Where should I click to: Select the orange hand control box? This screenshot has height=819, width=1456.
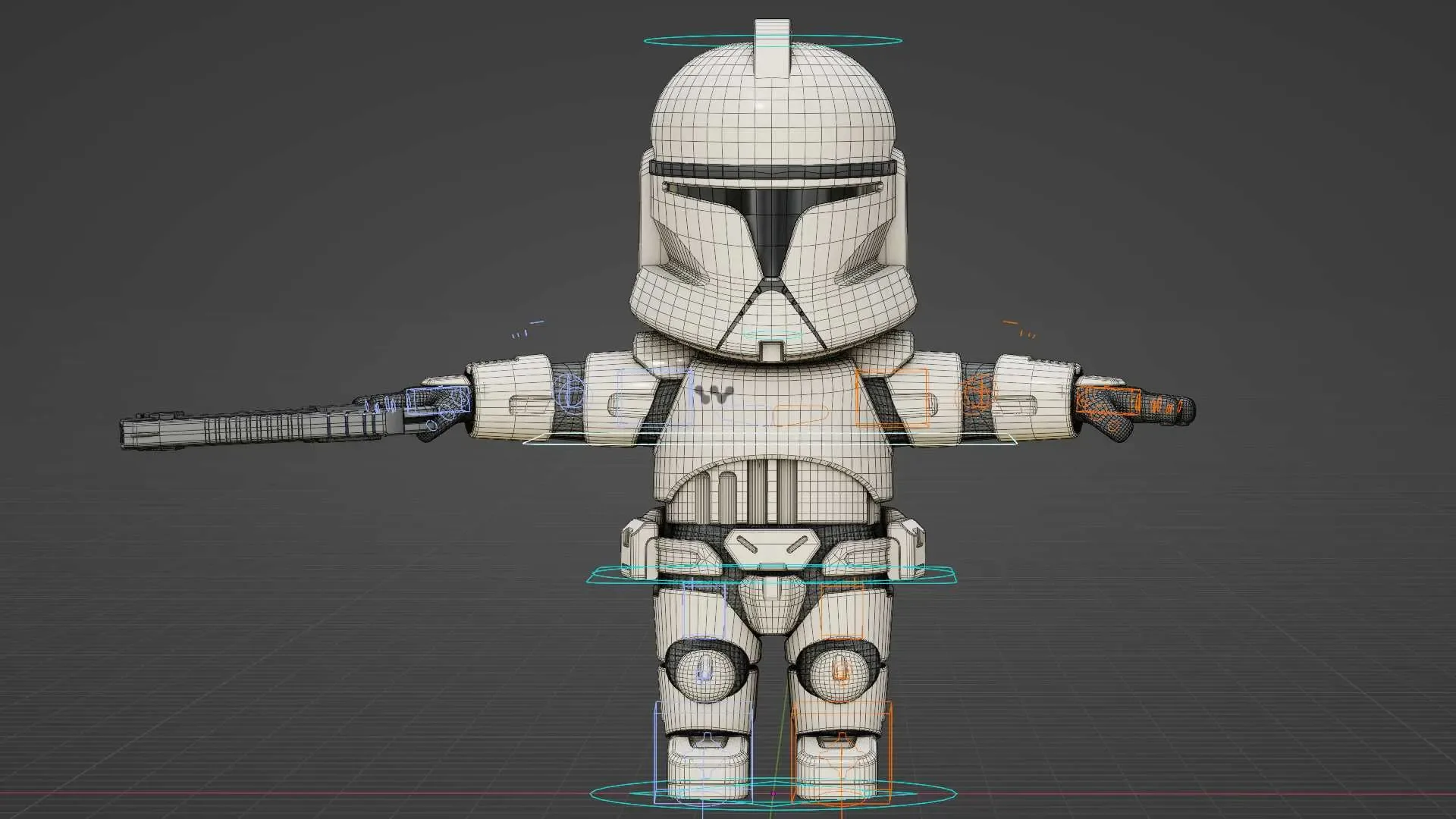[1108, 400]
